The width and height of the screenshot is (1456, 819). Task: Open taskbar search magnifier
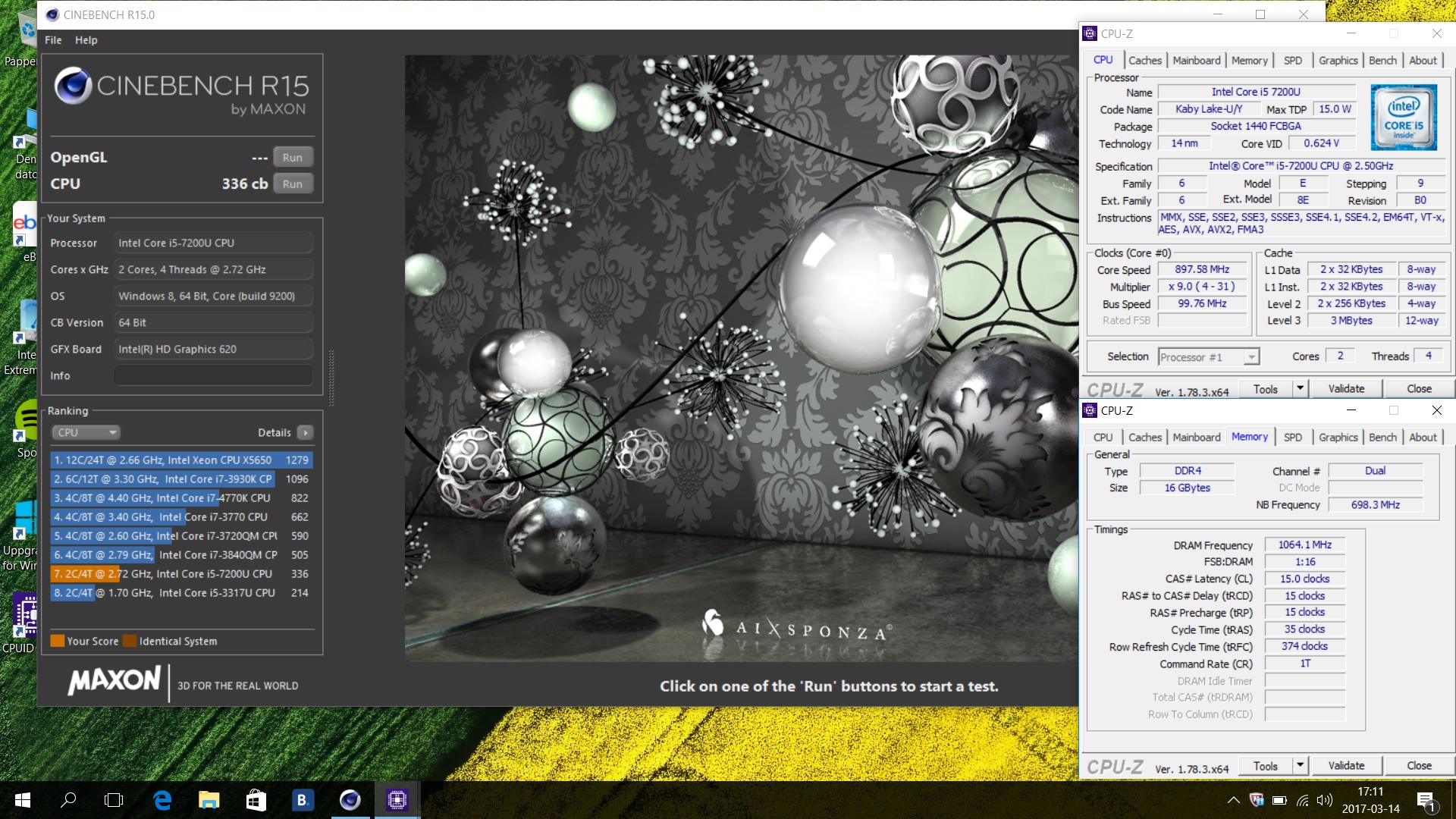click(x=68, y=800)
